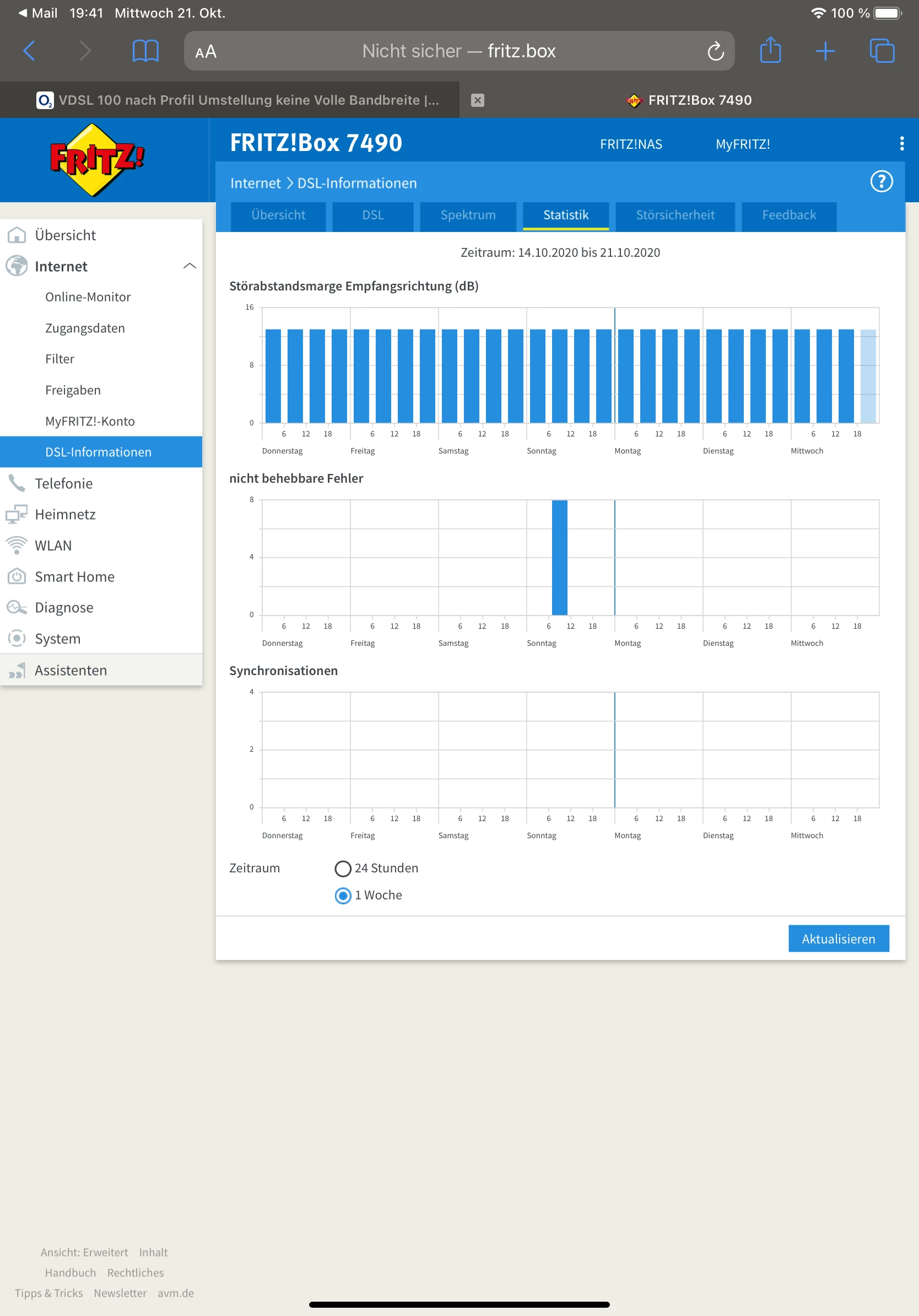
Task: Go back with the back arrow
Action: click(x=29, y=51)
